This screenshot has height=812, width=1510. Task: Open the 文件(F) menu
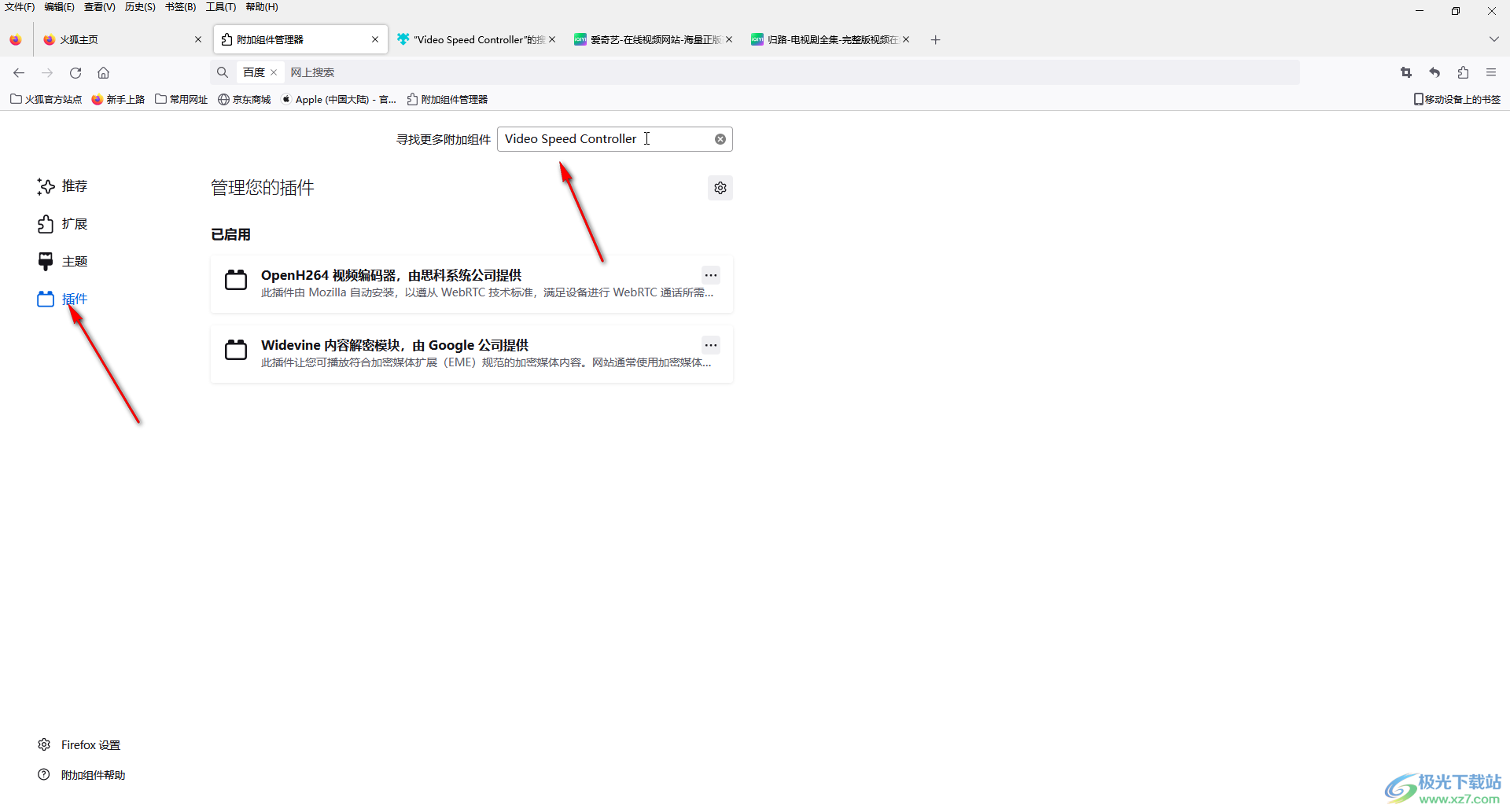20,7
